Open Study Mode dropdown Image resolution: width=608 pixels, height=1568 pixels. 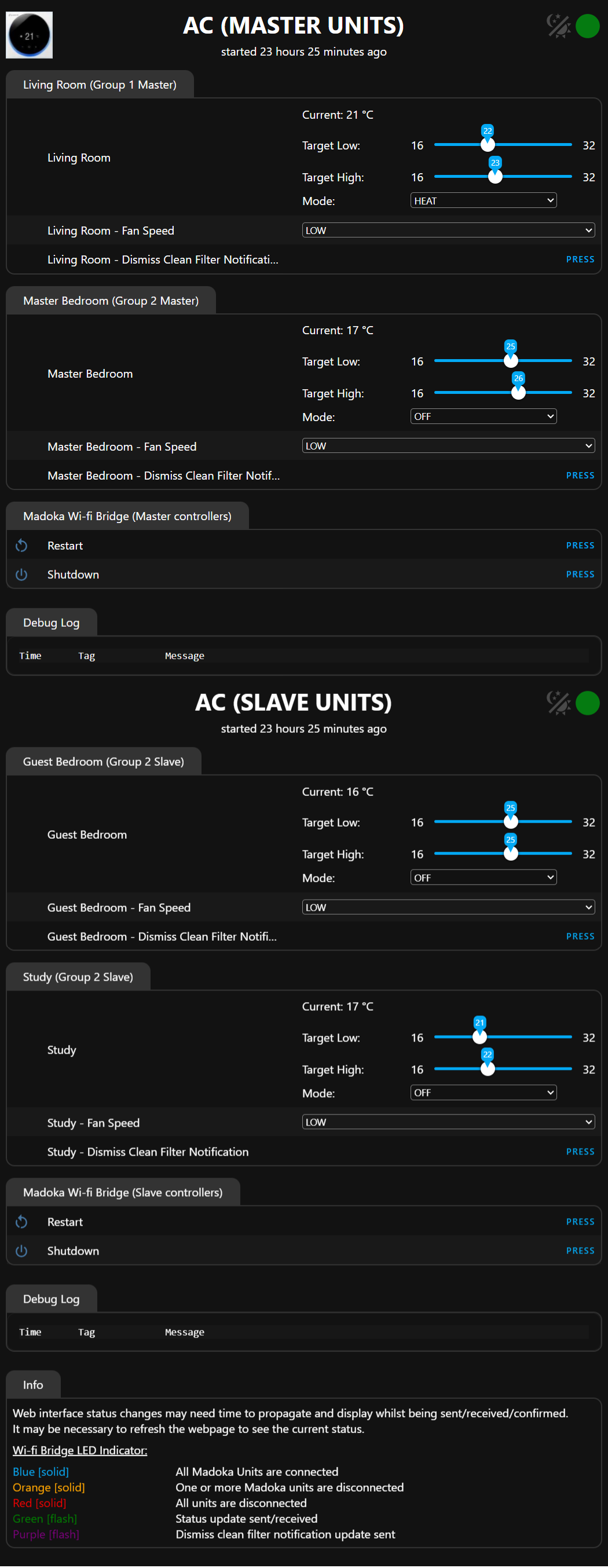(484, 1092)
